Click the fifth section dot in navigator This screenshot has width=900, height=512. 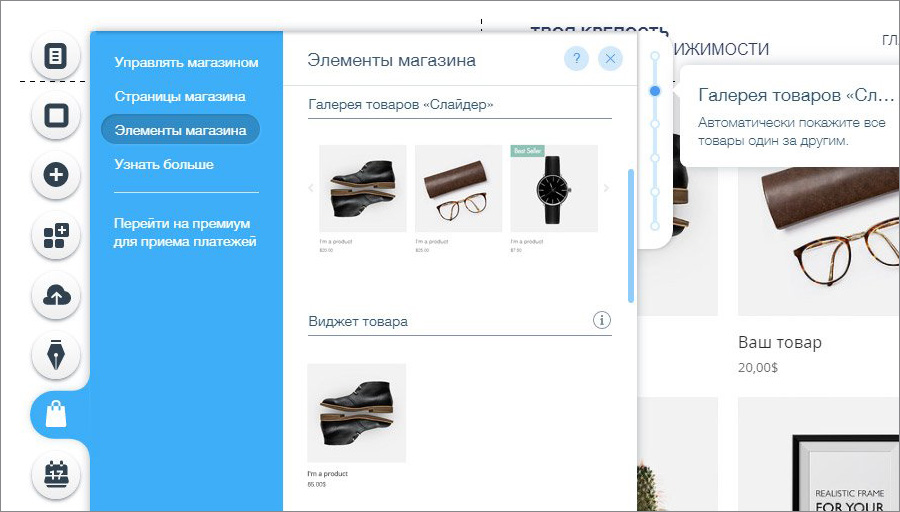(x=655, y=192)
